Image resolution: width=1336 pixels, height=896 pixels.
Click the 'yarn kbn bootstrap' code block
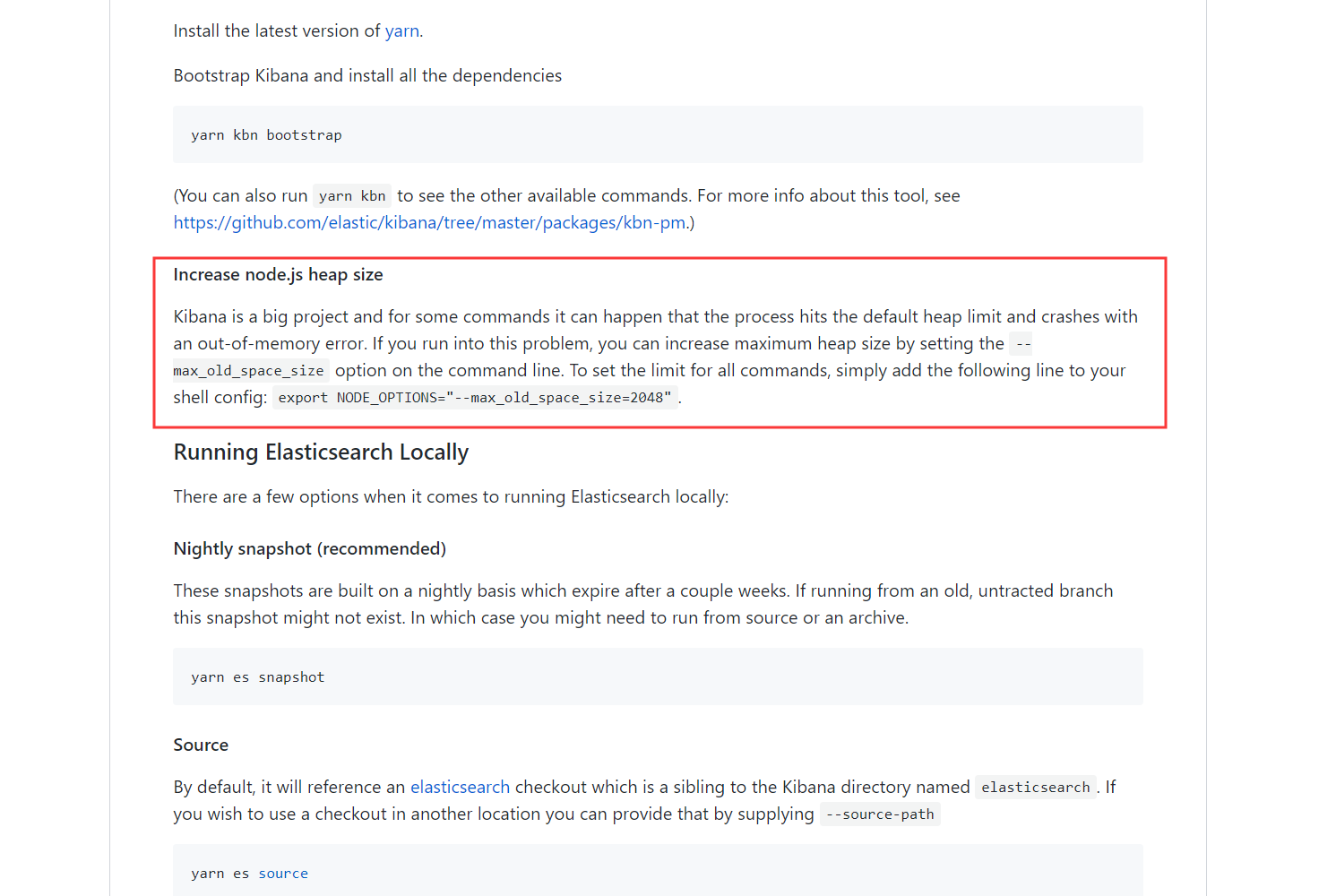[x=658, y=134]
